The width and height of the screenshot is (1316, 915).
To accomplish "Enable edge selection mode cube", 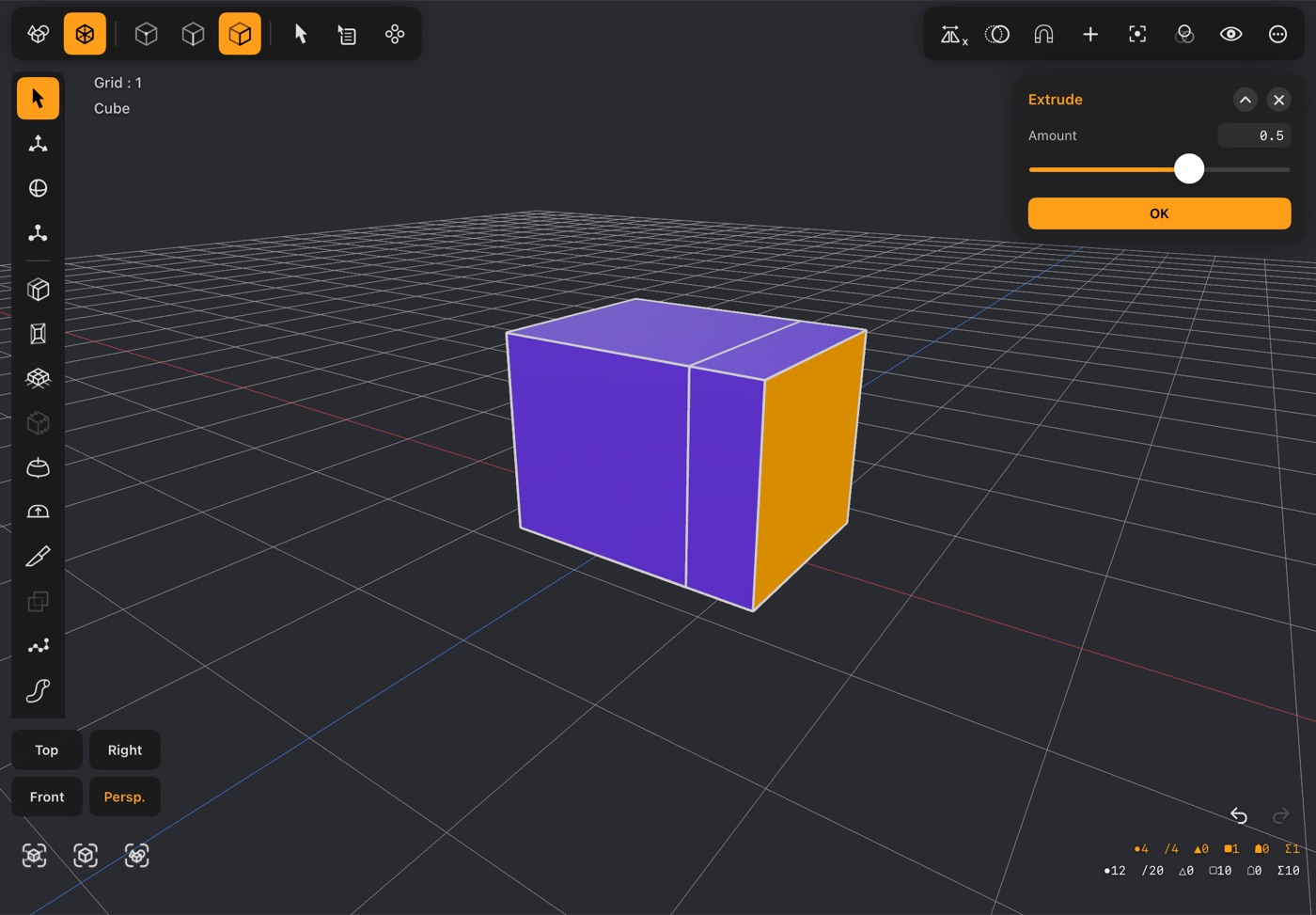I will click(x=193, y=34).
